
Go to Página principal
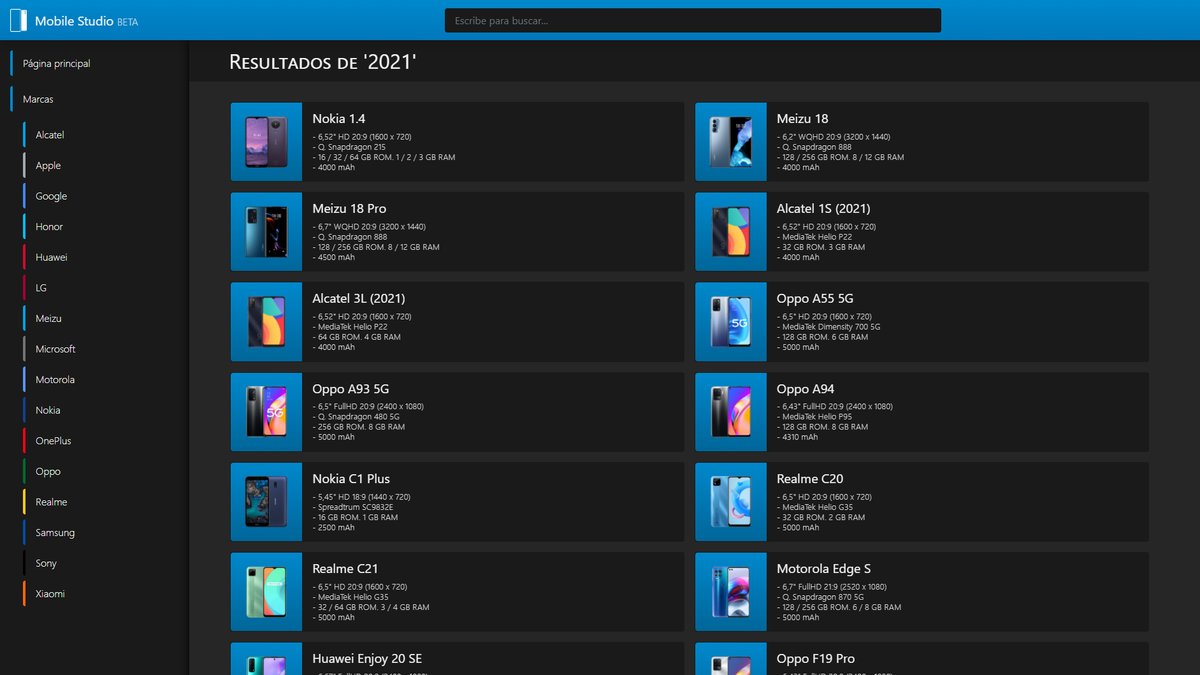click(x=56, y=63)
